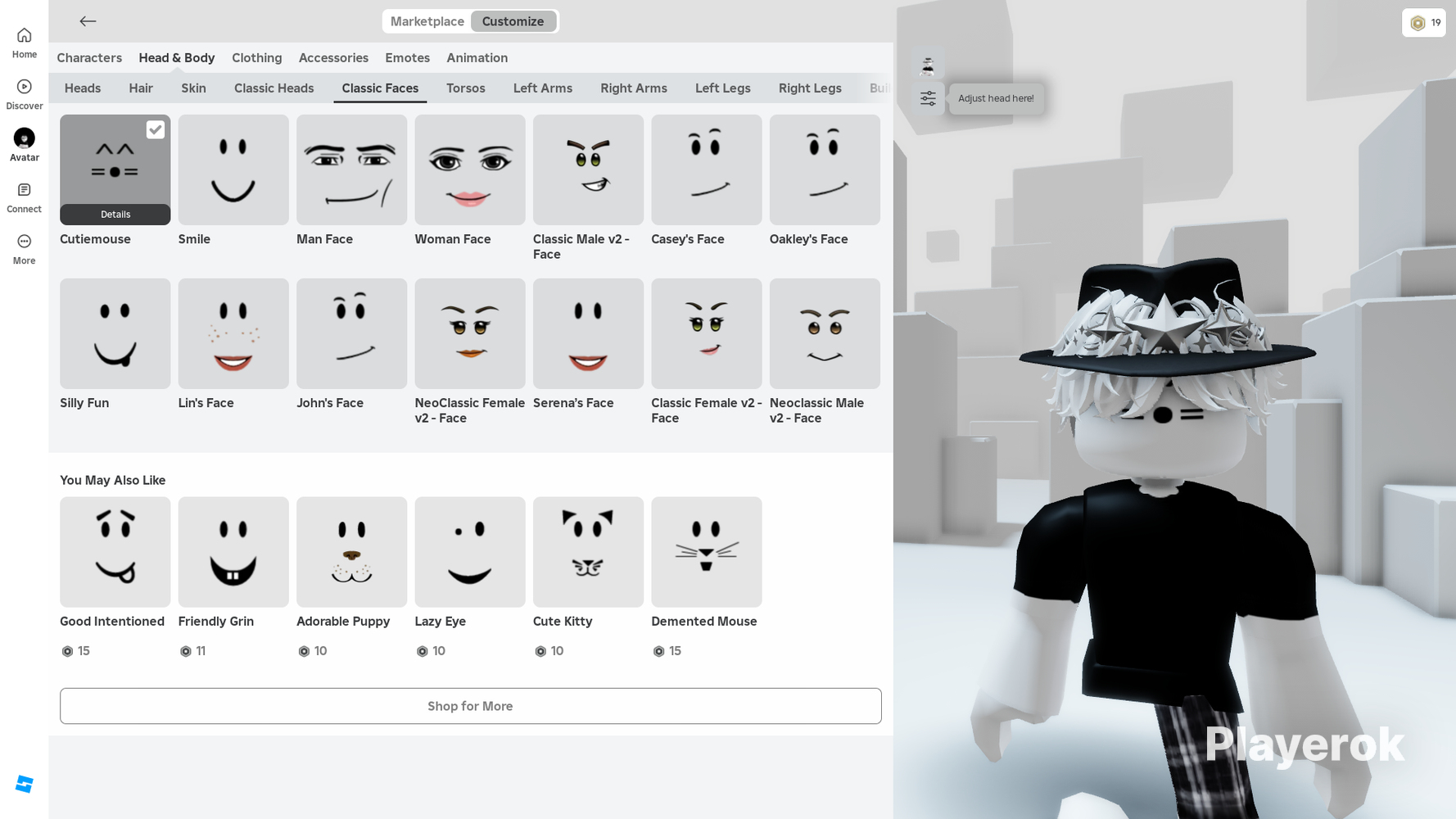Open the head adjustment sliders icon
The image size is (1456, 819).
(928, 98)
